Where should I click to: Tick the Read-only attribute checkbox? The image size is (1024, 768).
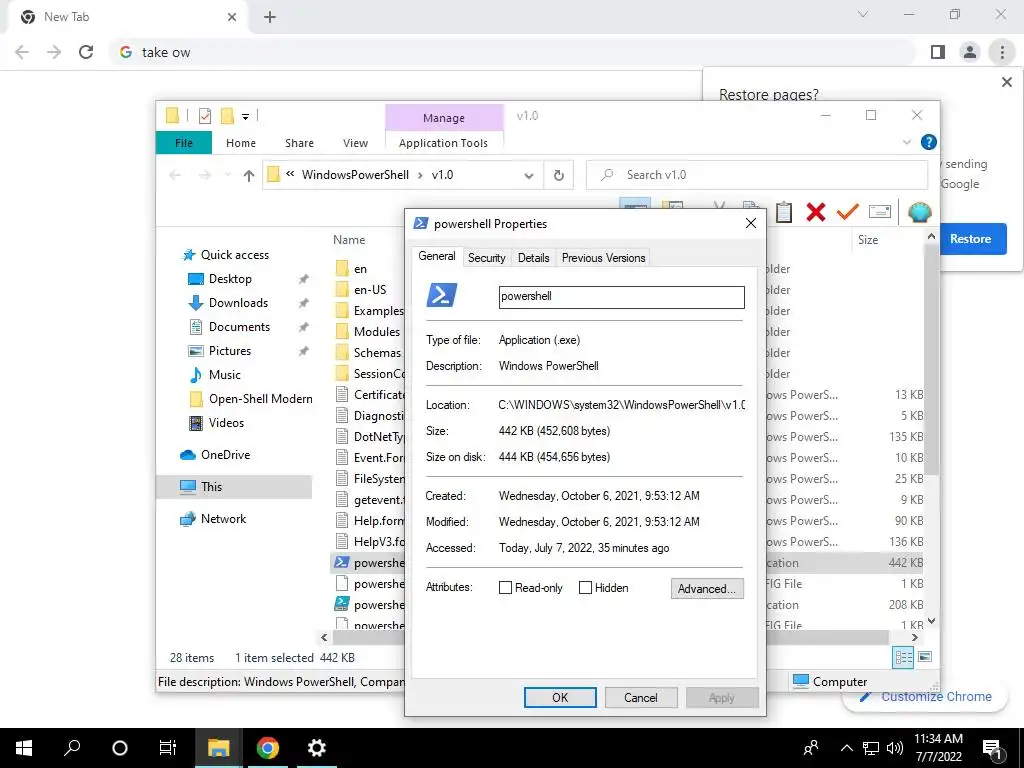click(505, 588)
